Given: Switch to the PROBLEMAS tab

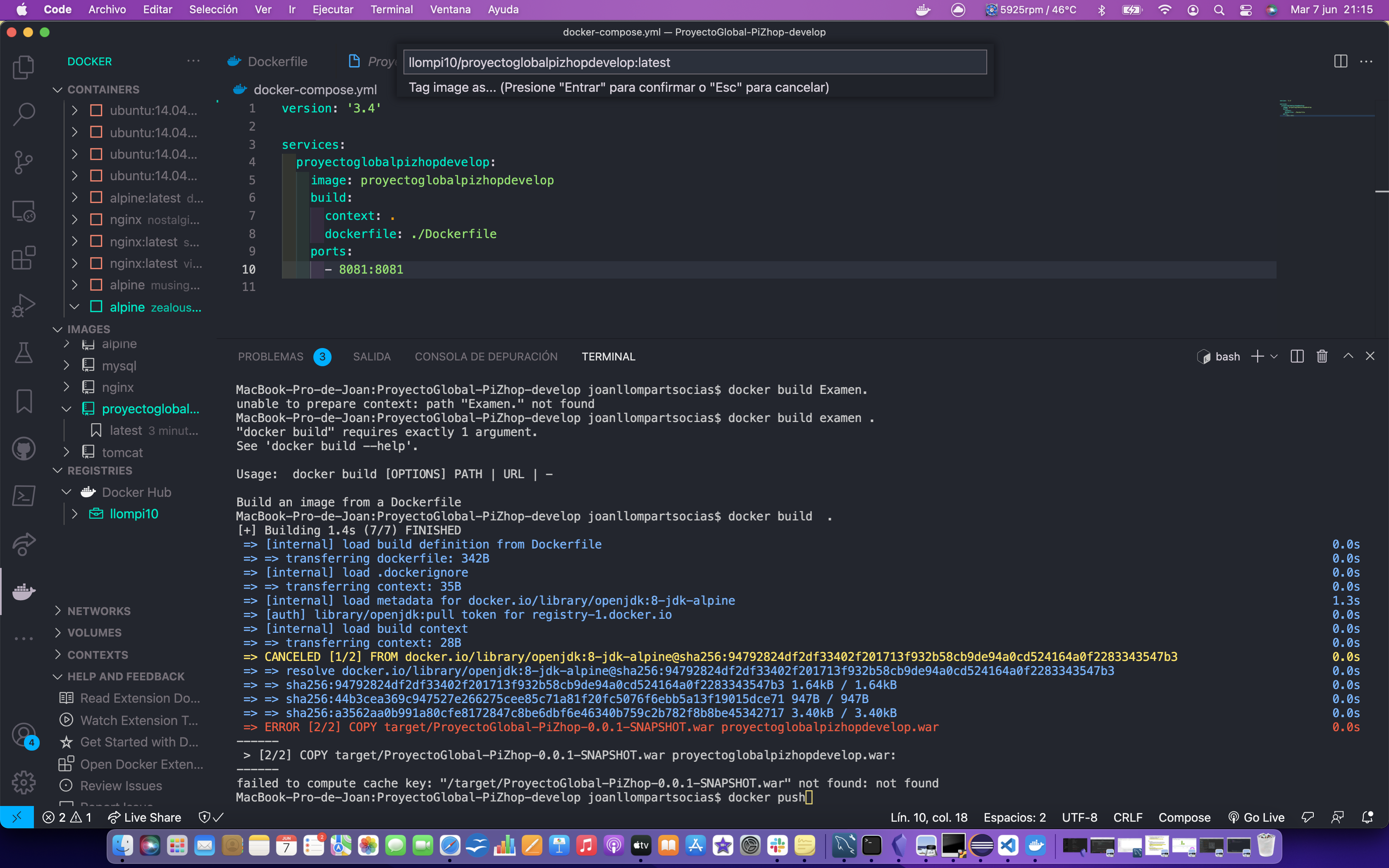Looking at the screenshot, I should coord(270,356).
